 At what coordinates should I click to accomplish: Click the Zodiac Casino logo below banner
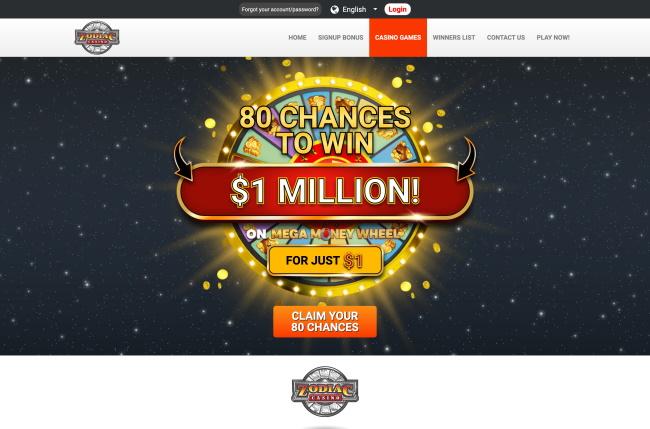(x=325, y=391)
